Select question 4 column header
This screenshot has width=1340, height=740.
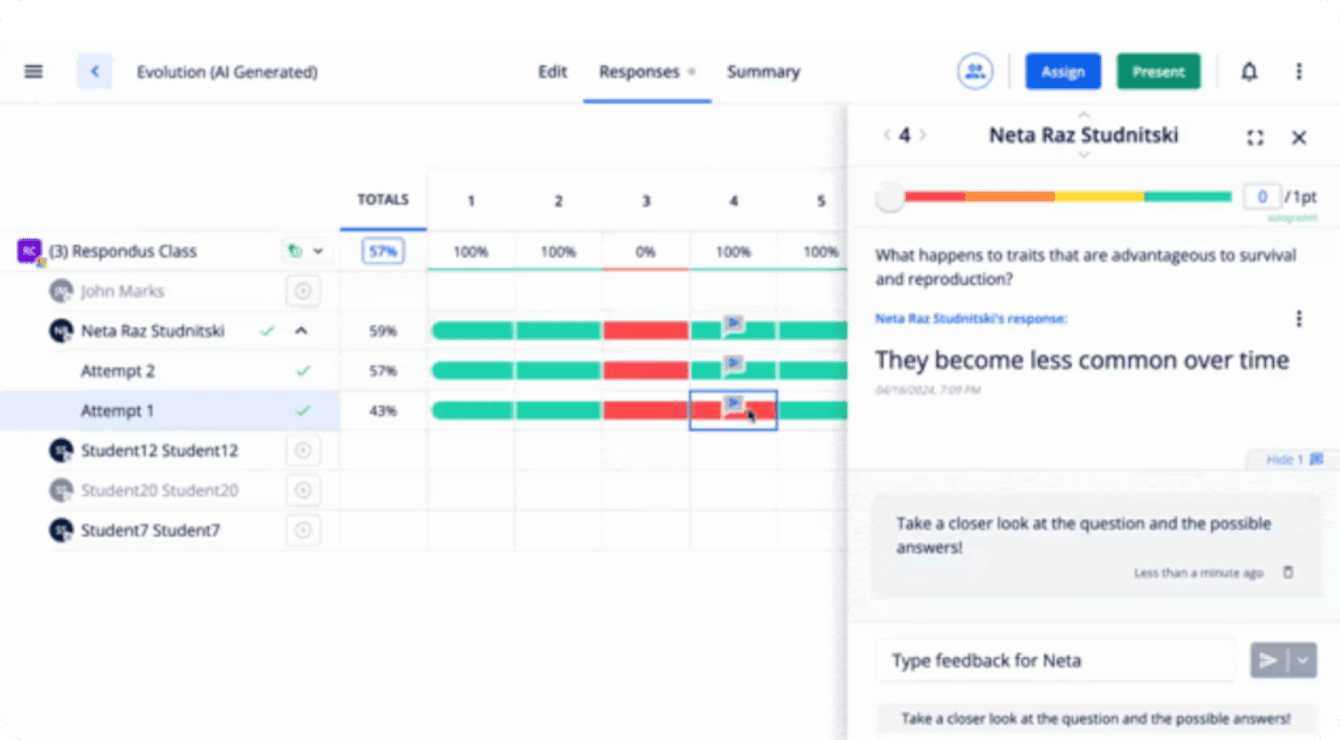pyautogui.click(x=733, y=201)
